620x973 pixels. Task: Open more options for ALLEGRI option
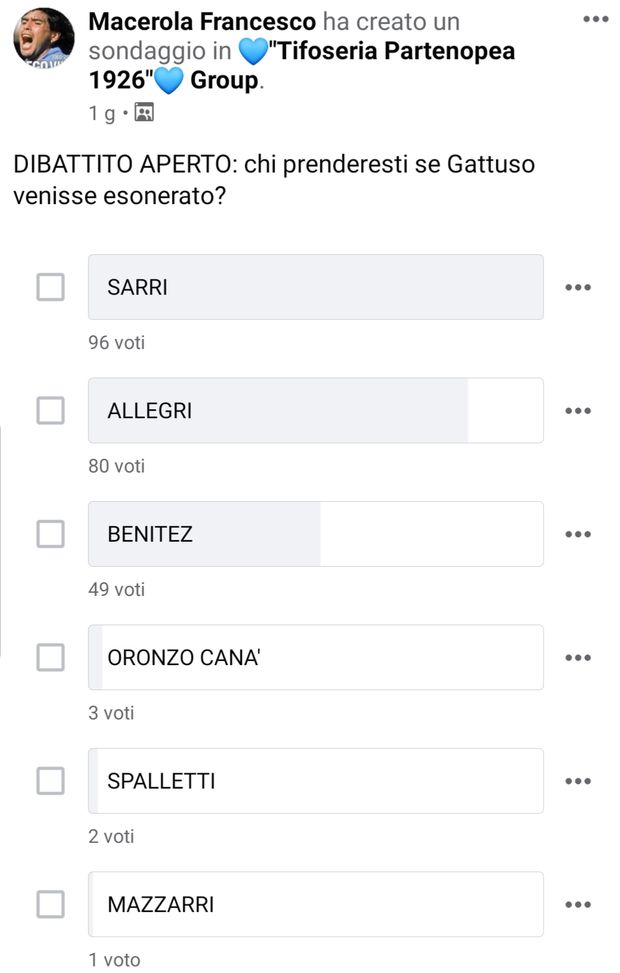coord(578,411)
